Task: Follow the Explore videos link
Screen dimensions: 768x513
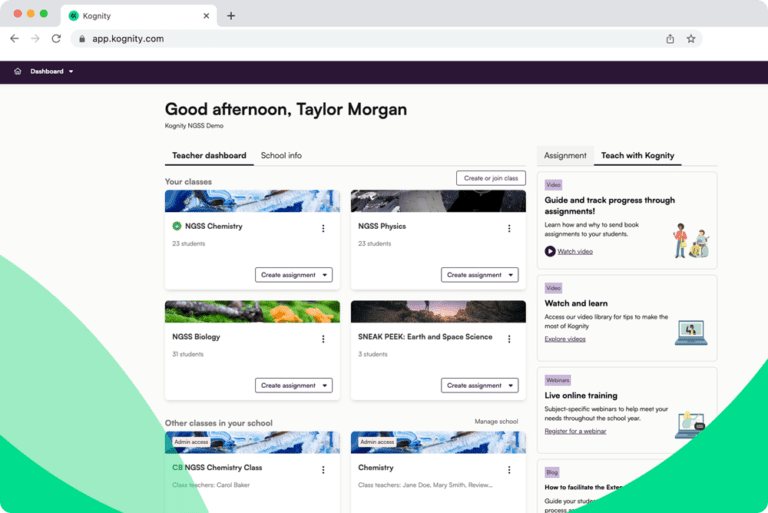Action: coord(565,339)
